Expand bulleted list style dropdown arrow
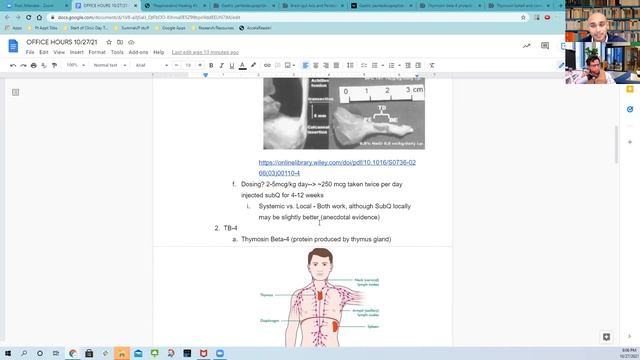Image resolution: width=640 pixels, height=360 pixels. tap(382, 65)
